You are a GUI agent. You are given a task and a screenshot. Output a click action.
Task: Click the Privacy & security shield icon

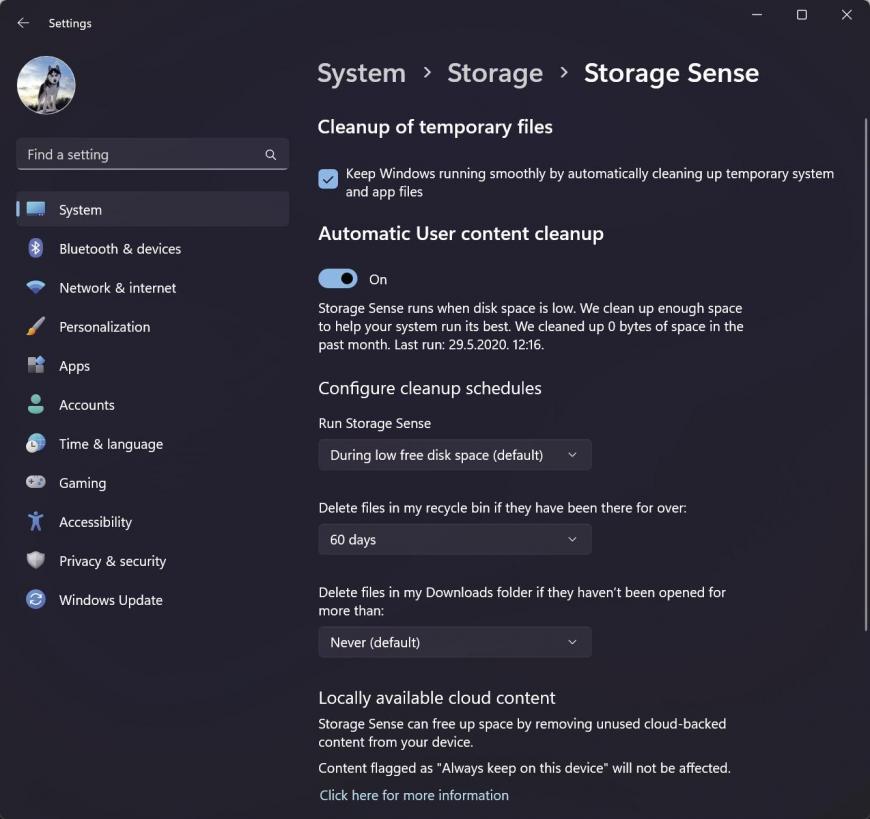36,560
